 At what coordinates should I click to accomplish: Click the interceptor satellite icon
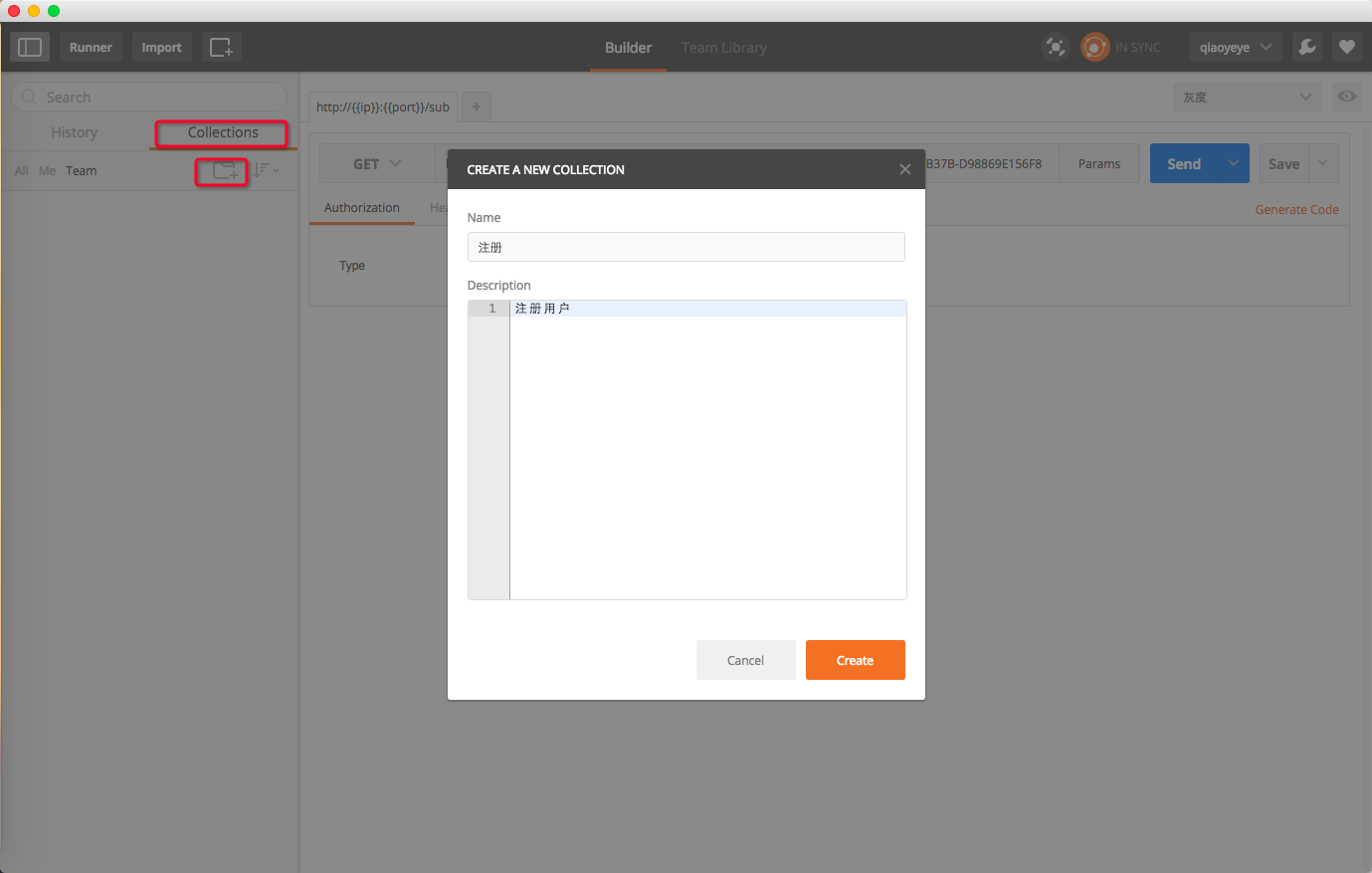point(1055,47)
